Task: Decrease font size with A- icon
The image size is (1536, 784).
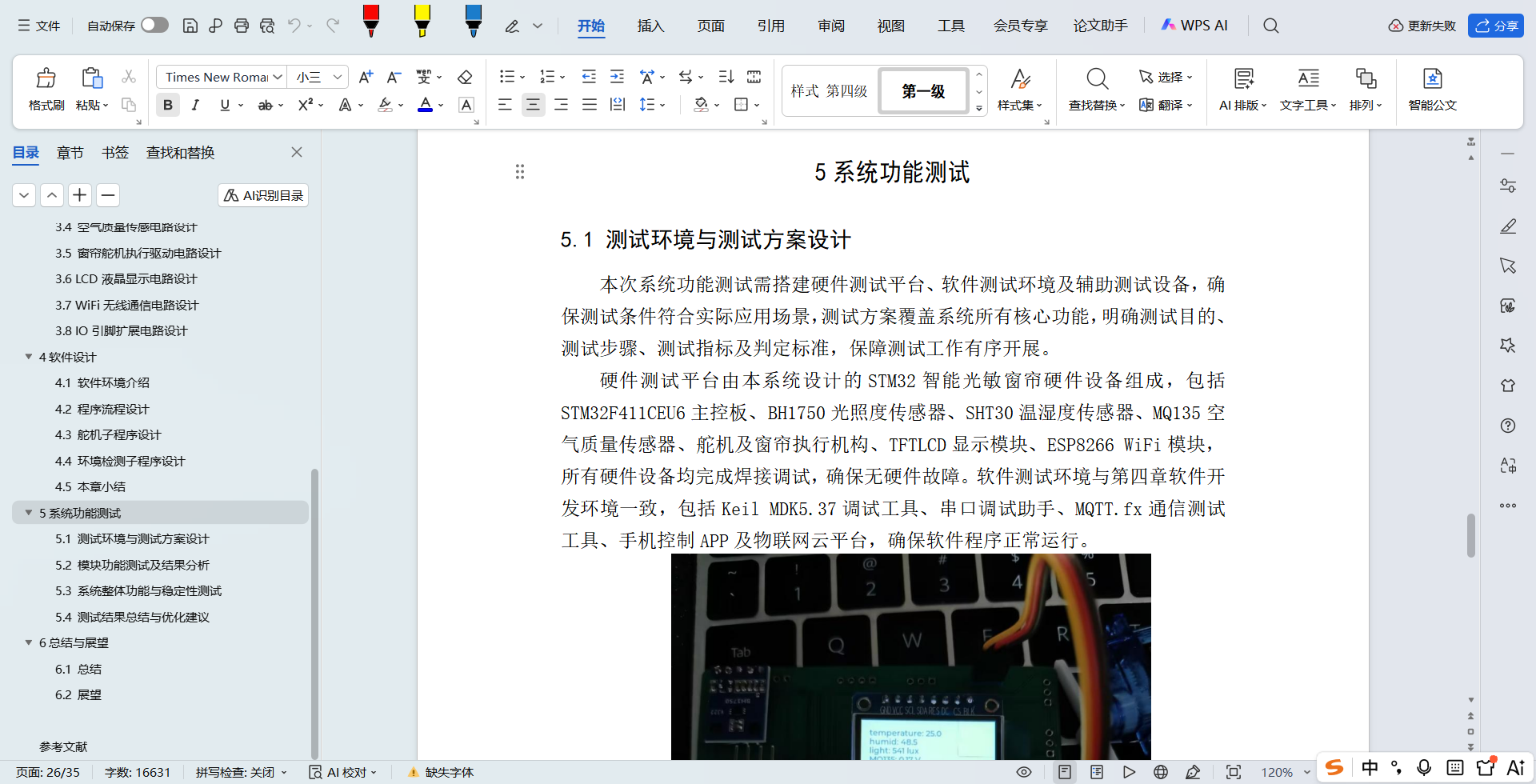Action: point(393,77)
